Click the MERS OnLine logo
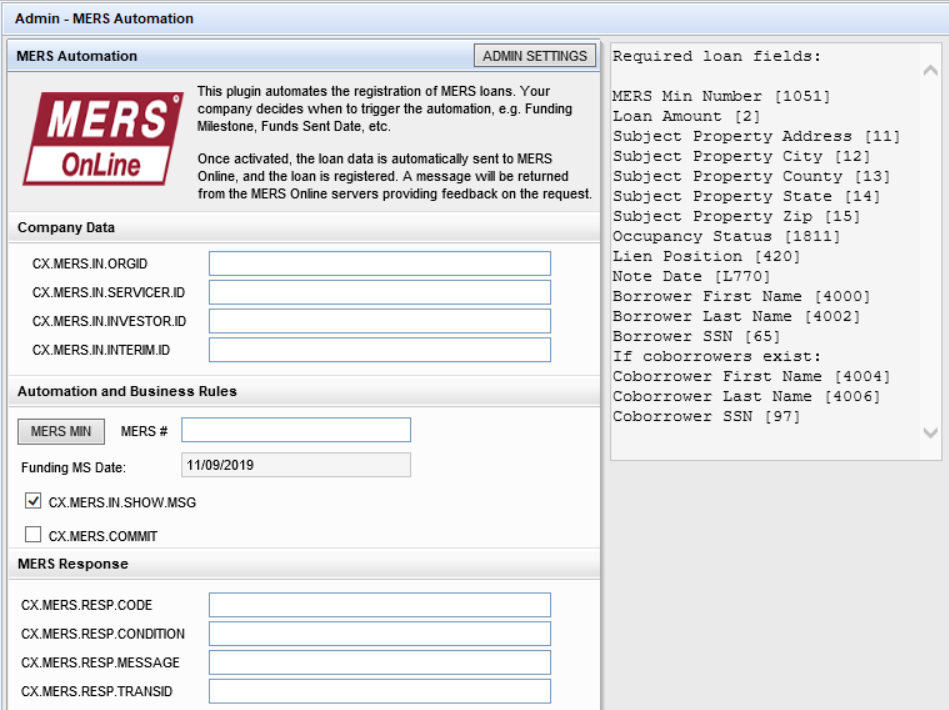The width and height of the screenshot is (949, 710). (x=102, y=138)
